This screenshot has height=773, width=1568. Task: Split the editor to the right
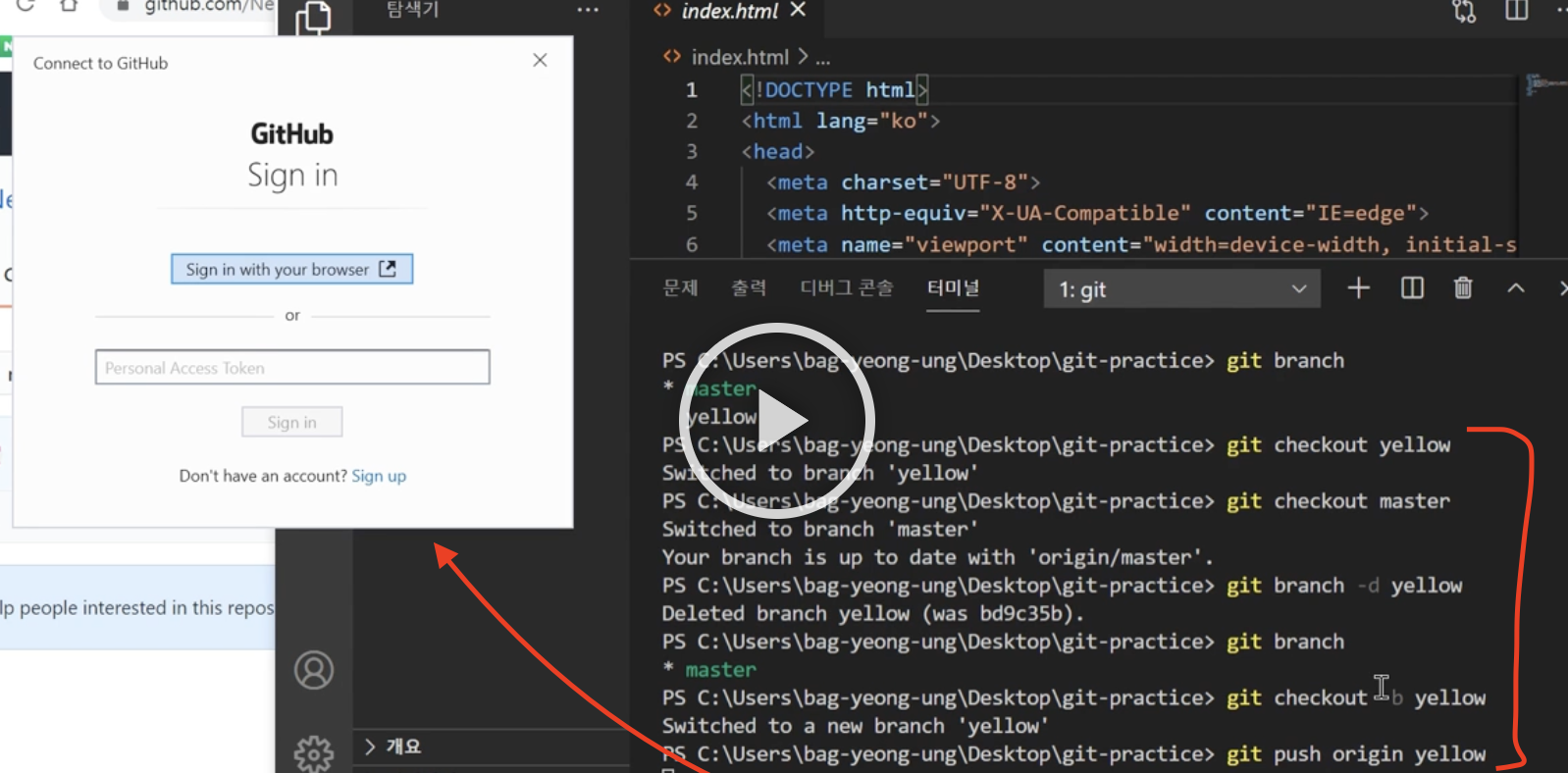[1516, 11]
